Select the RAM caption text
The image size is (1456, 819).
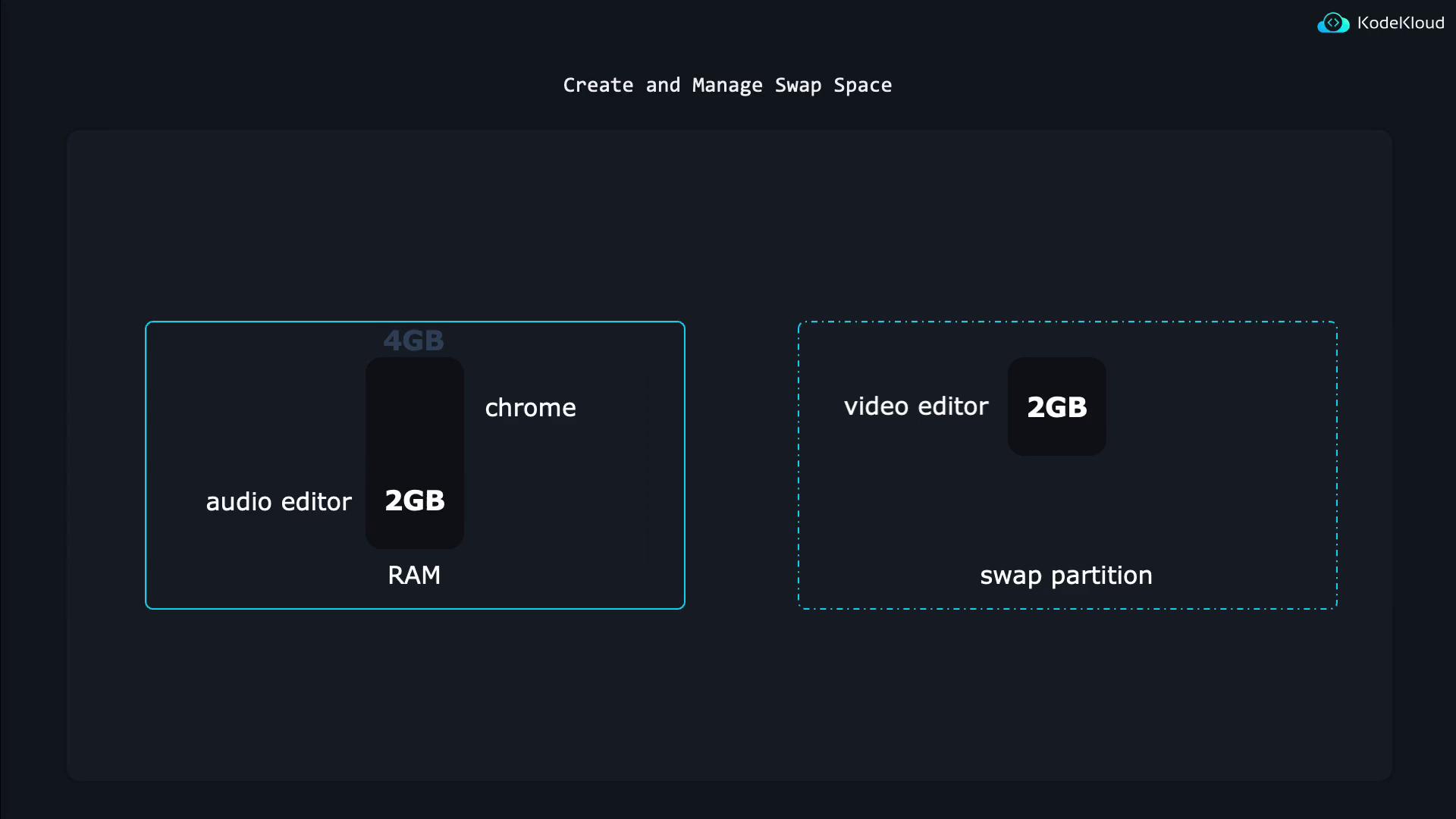(414, 575)
